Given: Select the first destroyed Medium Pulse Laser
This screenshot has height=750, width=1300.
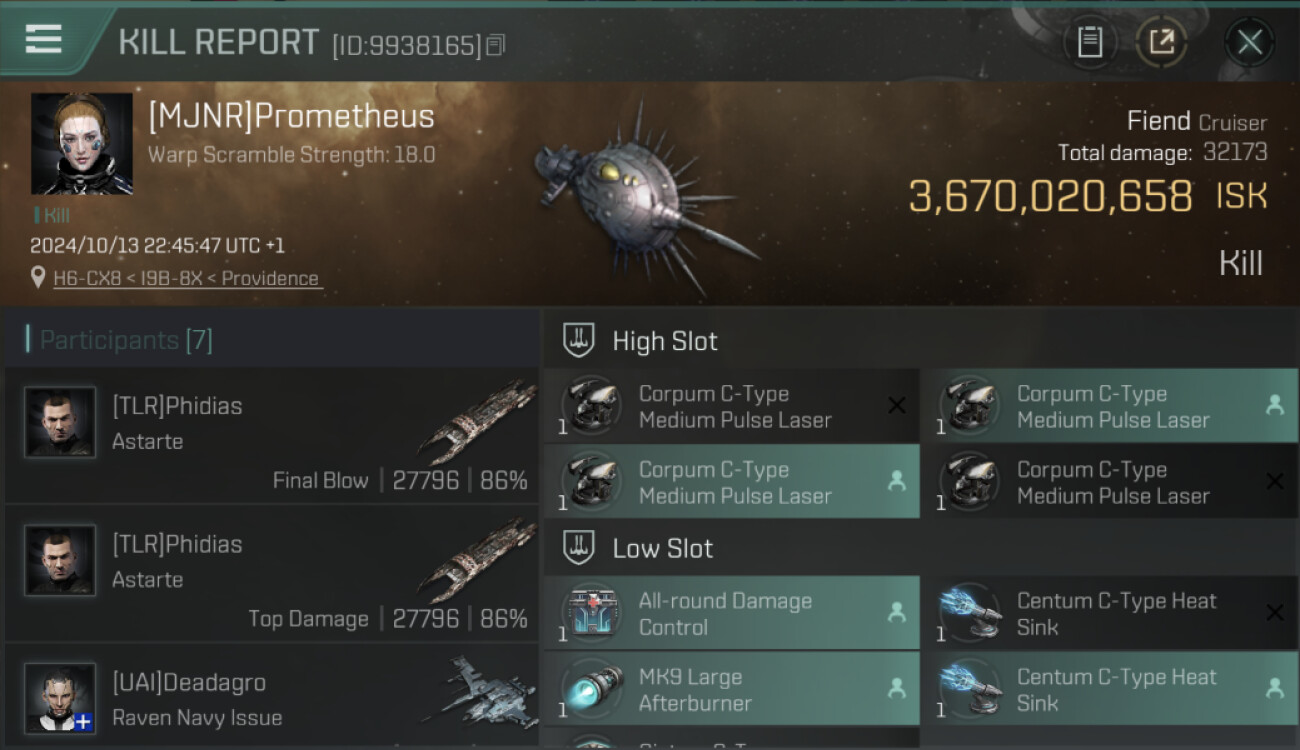Looking at the screenshot, I should click(x=731, y=405).
